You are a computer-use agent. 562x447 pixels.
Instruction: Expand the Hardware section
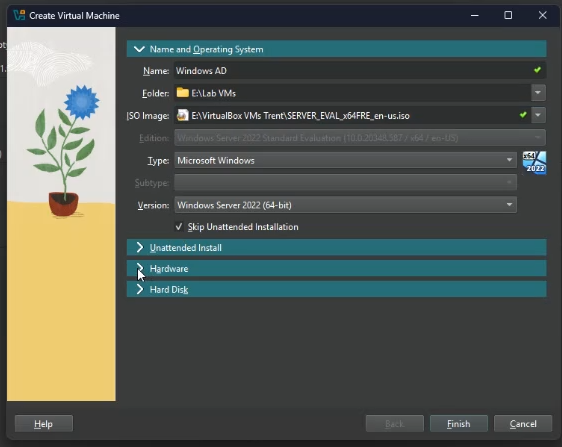coord(337,268)
